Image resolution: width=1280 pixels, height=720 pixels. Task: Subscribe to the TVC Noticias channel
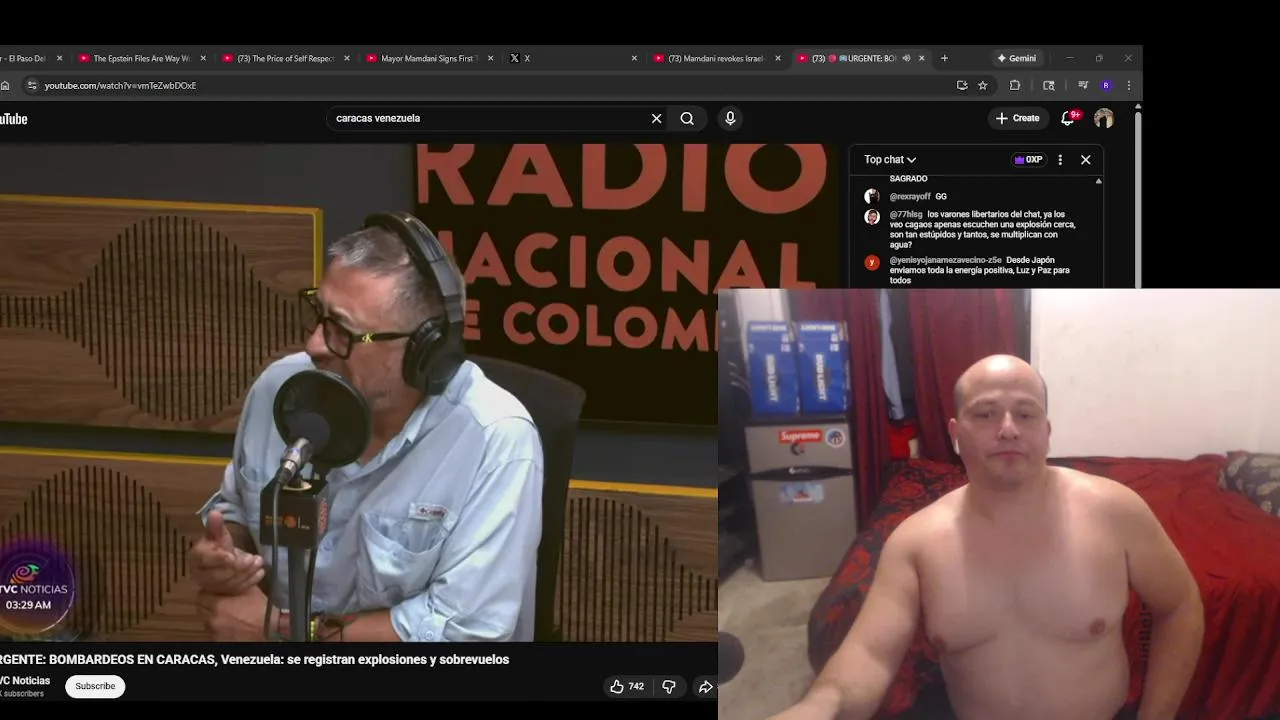(95, 686)
